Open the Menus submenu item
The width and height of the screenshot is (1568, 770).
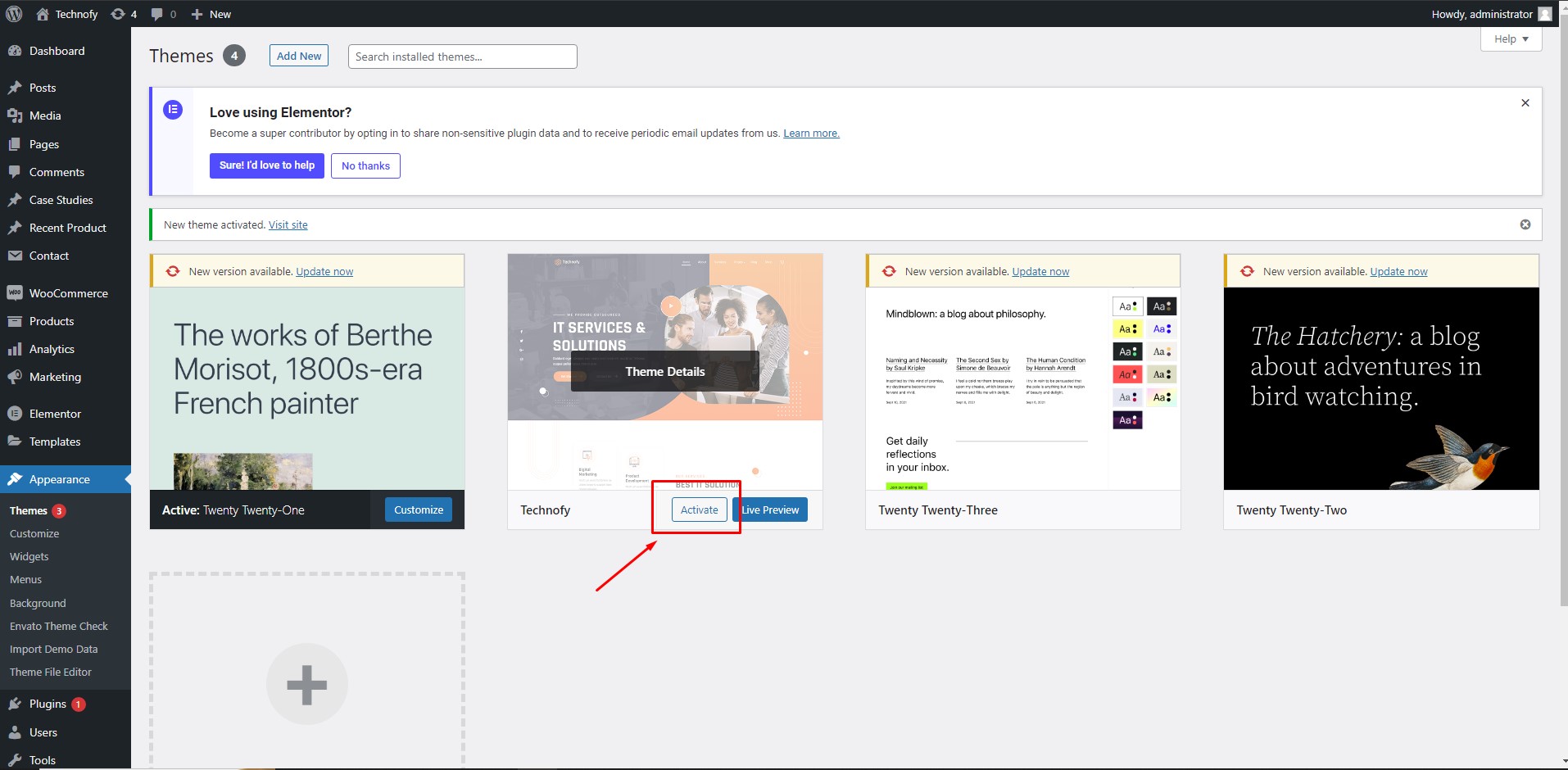coord(25,579)
